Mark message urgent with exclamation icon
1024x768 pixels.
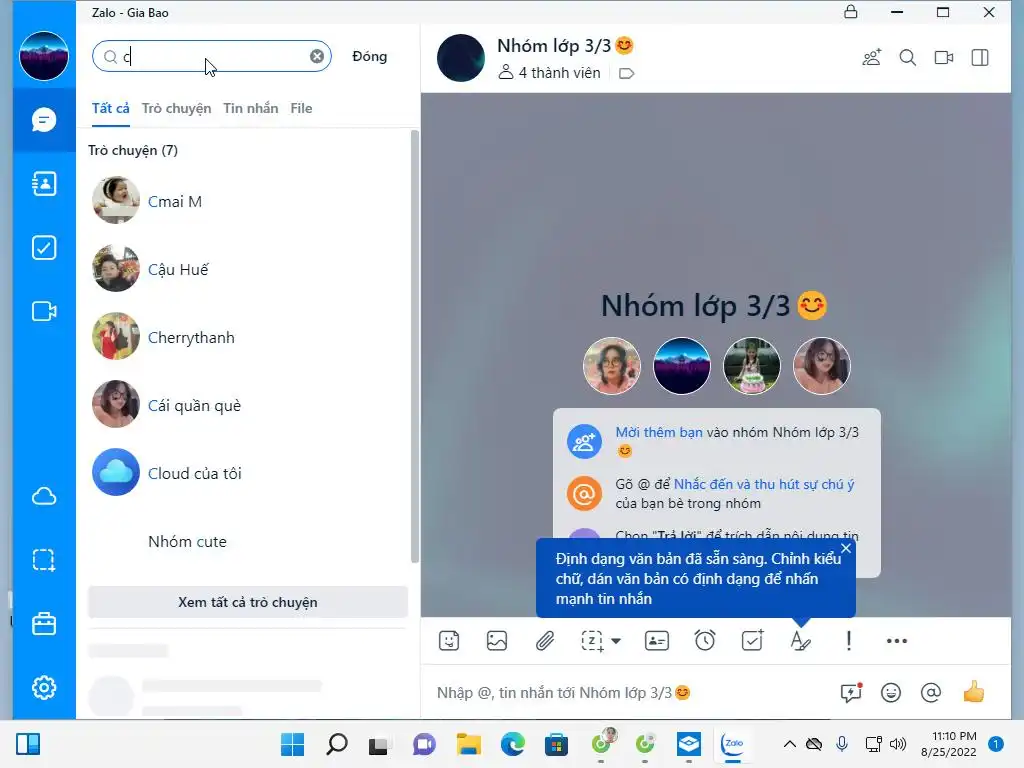[x=848, y=641]
